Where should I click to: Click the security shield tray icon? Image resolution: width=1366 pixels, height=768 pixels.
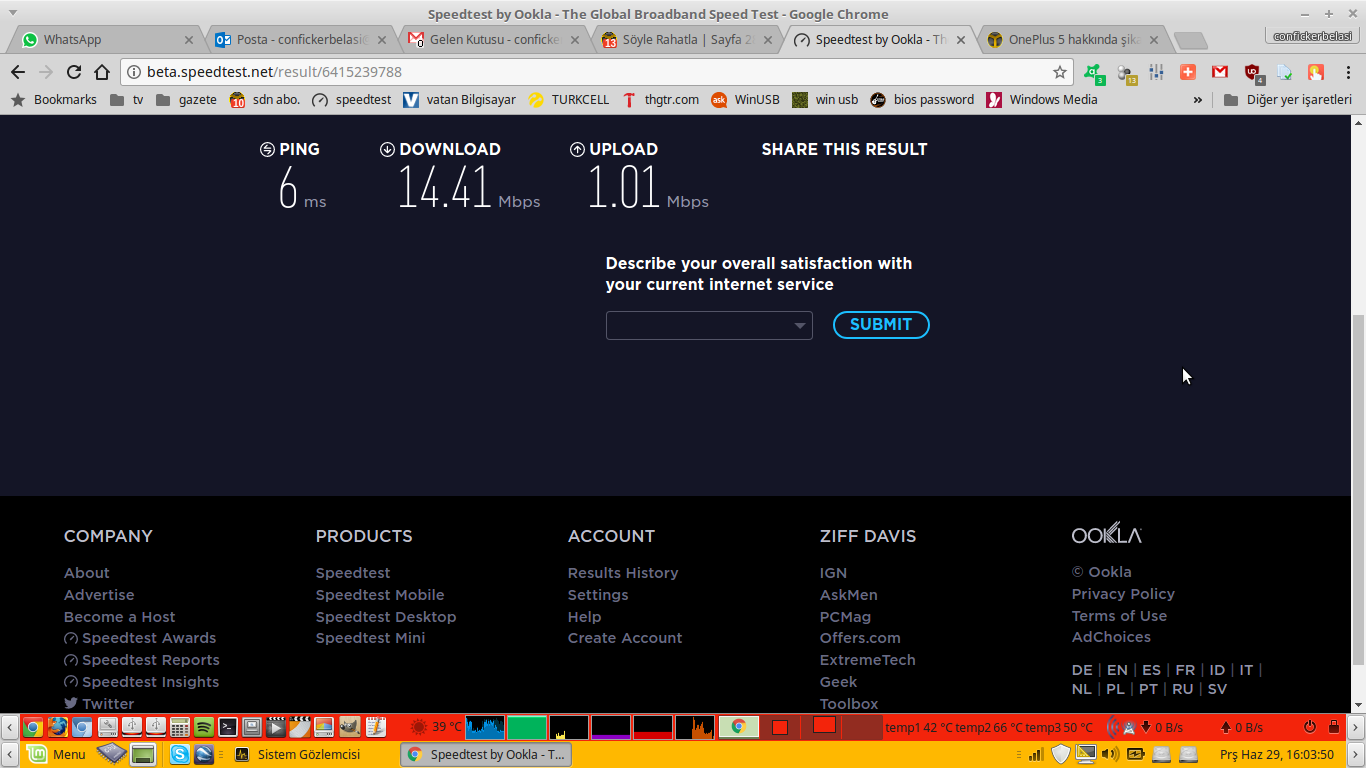(x=1061, y=754)
